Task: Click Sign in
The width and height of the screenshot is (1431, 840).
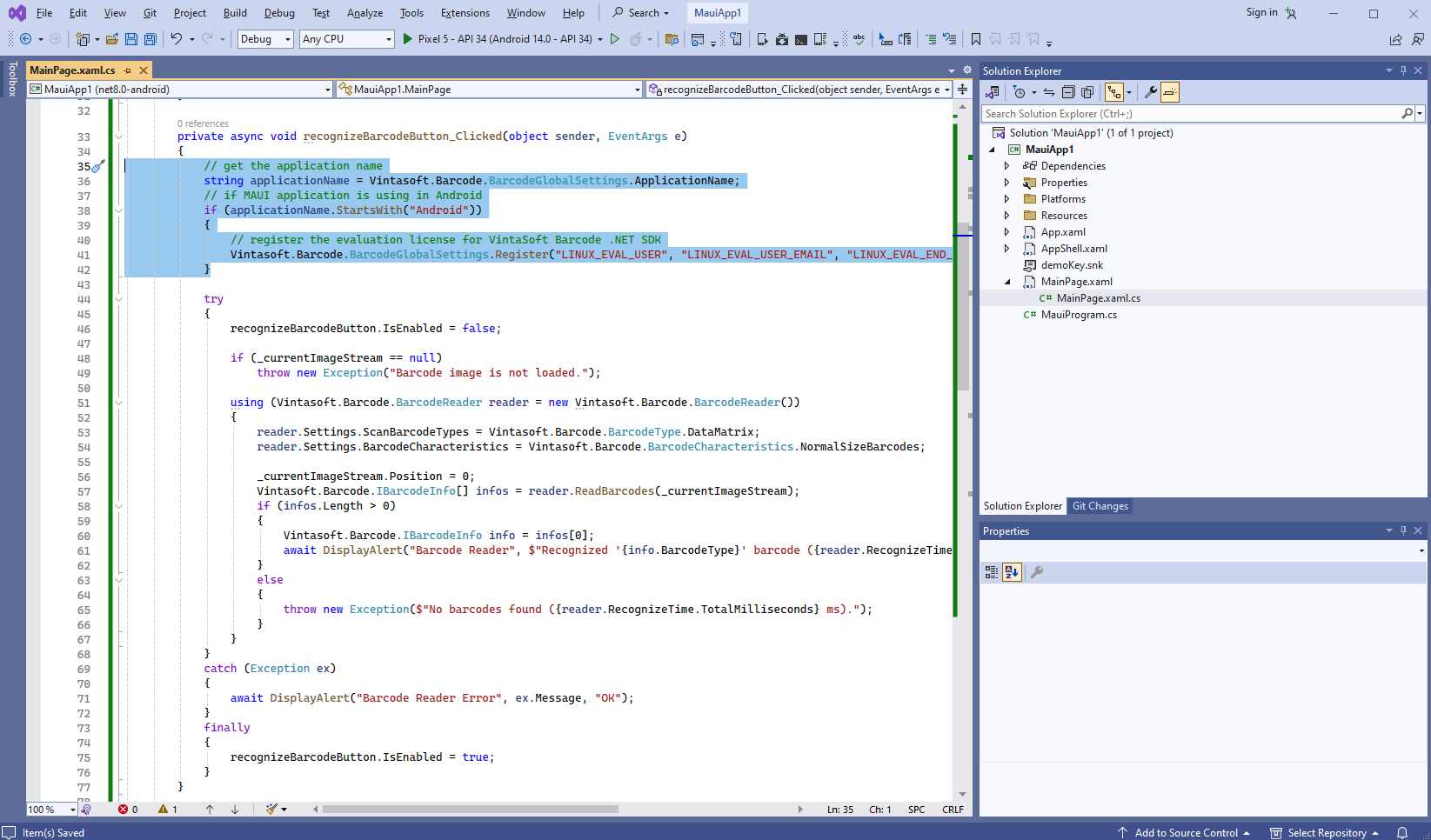Action: [x=1261, y=12]
